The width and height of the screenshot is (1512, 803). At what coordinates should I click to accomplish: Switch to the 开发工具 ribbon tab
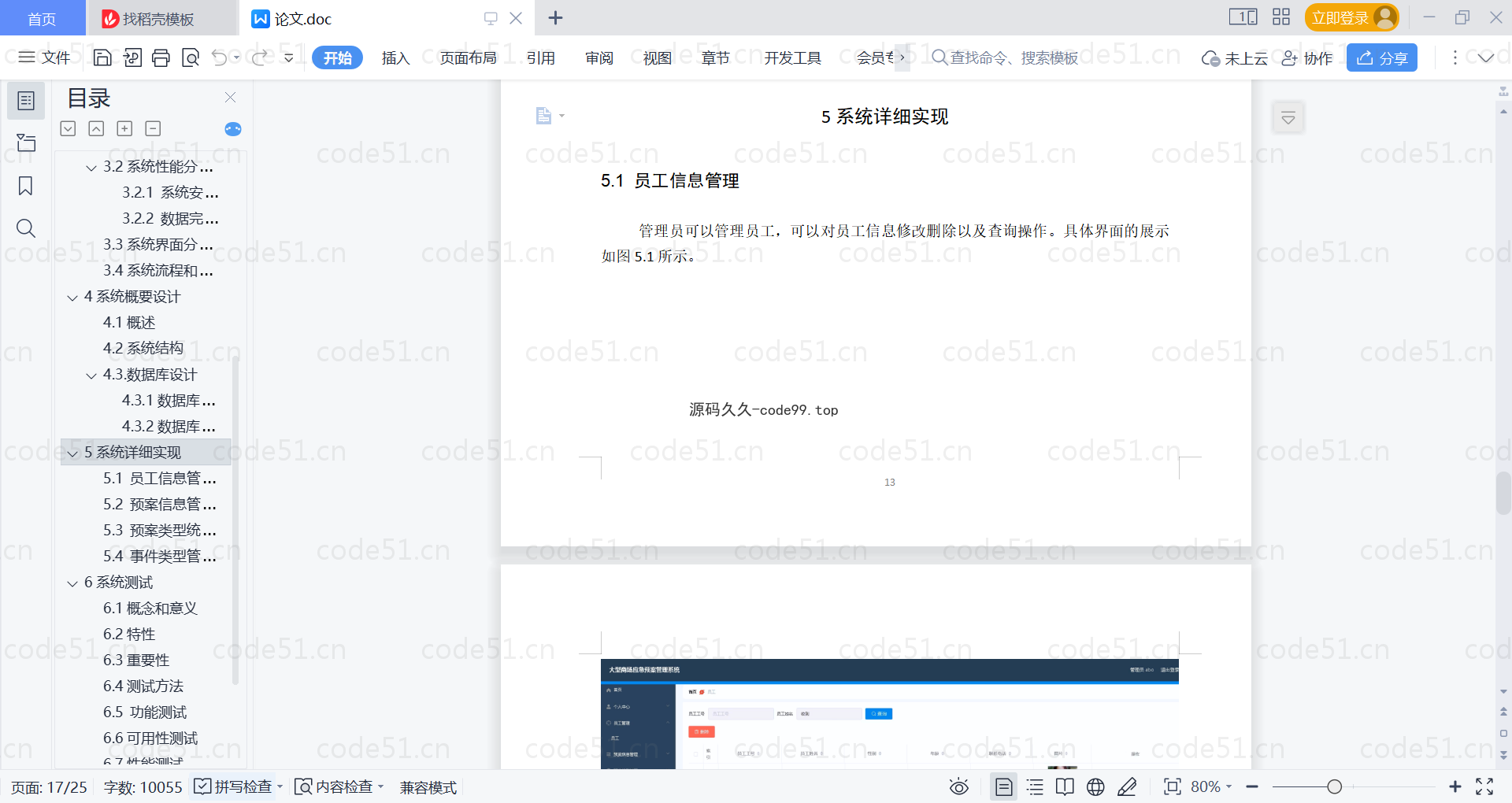coord(792,57)
